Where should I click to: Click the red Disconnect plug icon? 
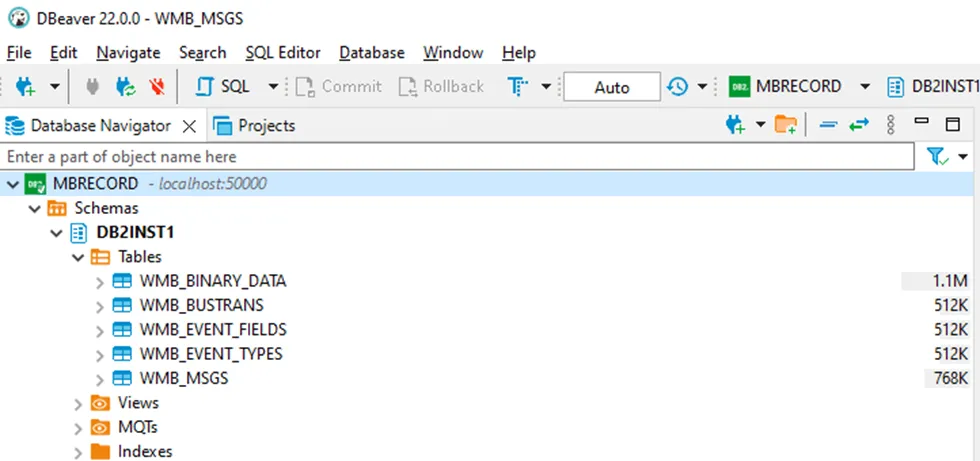pos(158,86)
